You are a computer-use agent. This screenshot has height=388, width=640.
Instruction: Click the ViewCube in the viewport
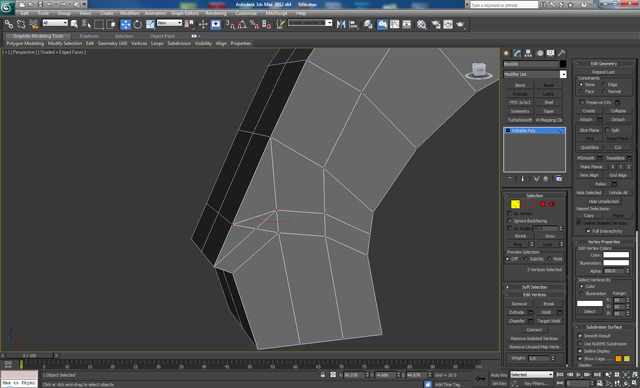point(479,71)
